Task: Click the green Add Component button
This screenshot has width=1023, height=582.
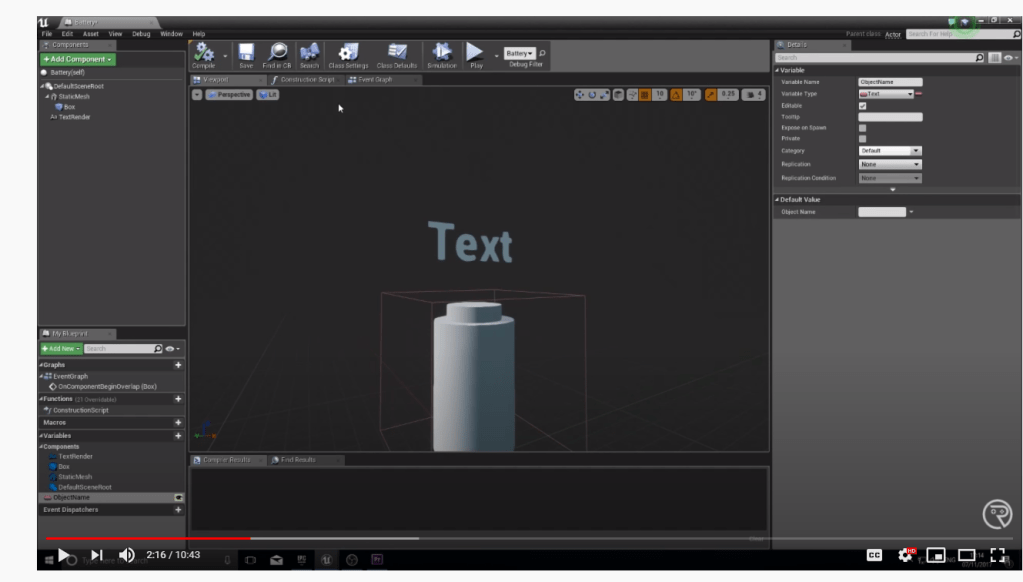Action: (77, 59)
